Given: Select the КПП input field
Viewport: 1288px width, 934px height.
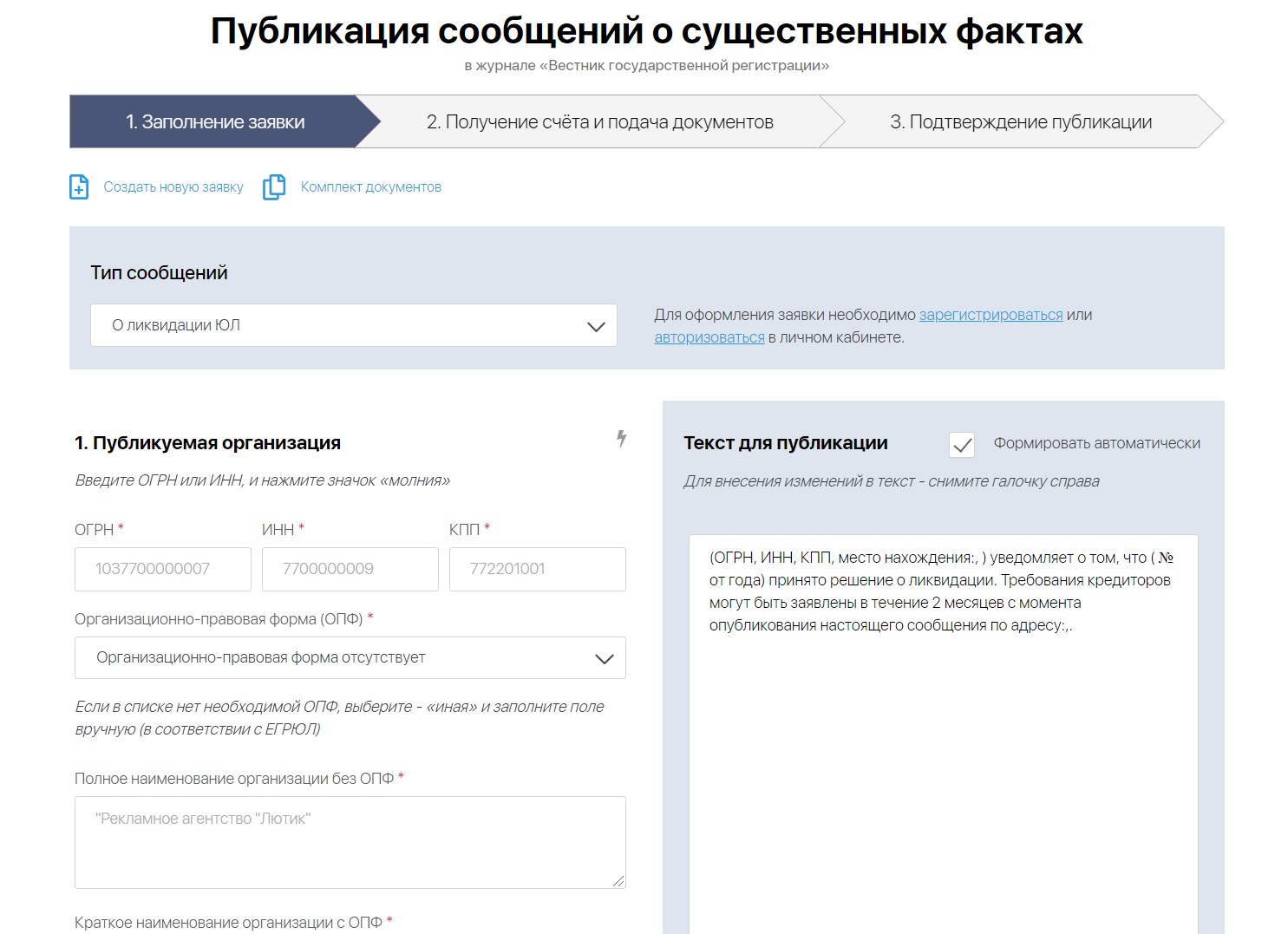Looking at the screenshot, I should (x=537, y=569).
